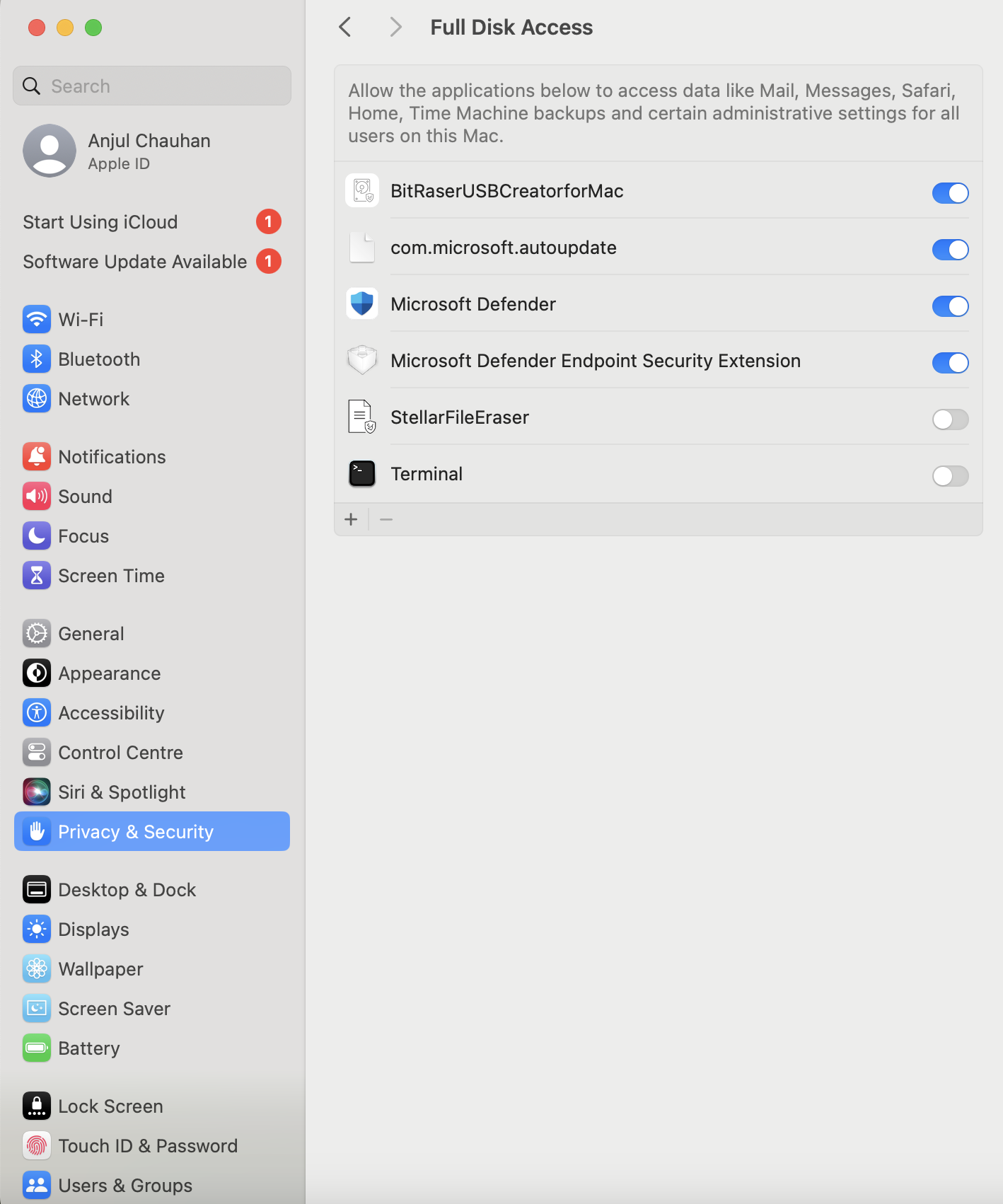This screenshot has height=1204, width=1003.
Task: Click the com.microsoft.autoupdate file icon
Action: [x=362, y=248]
